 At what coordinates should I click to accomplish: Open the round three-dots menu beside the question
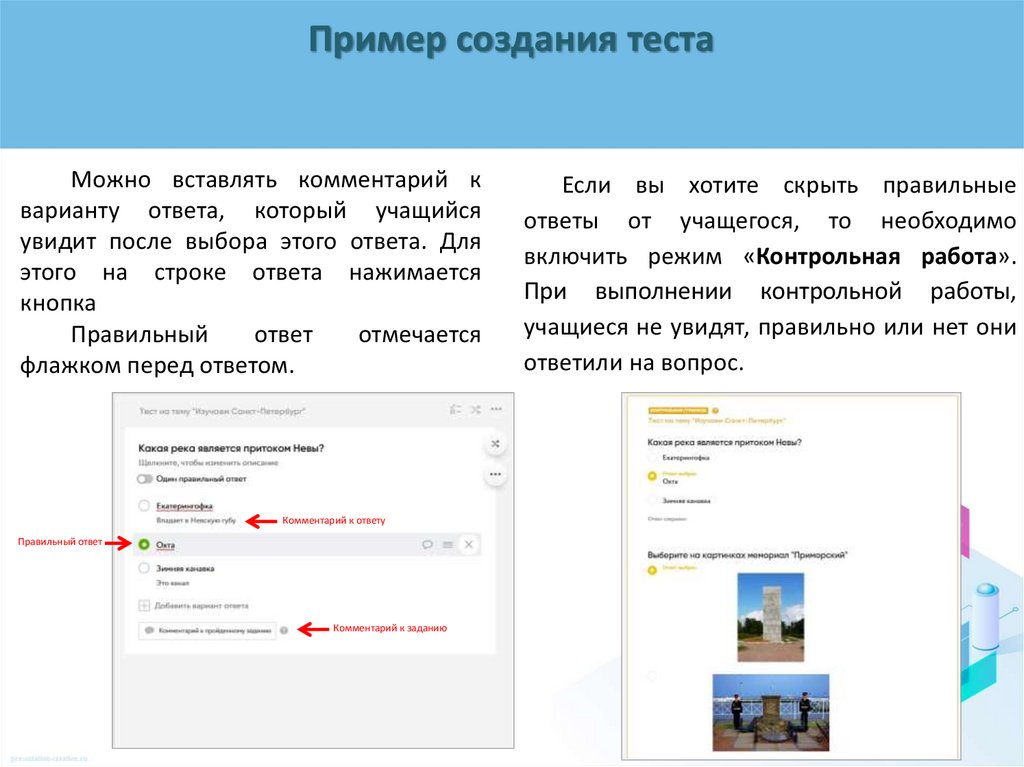[495, 476]
